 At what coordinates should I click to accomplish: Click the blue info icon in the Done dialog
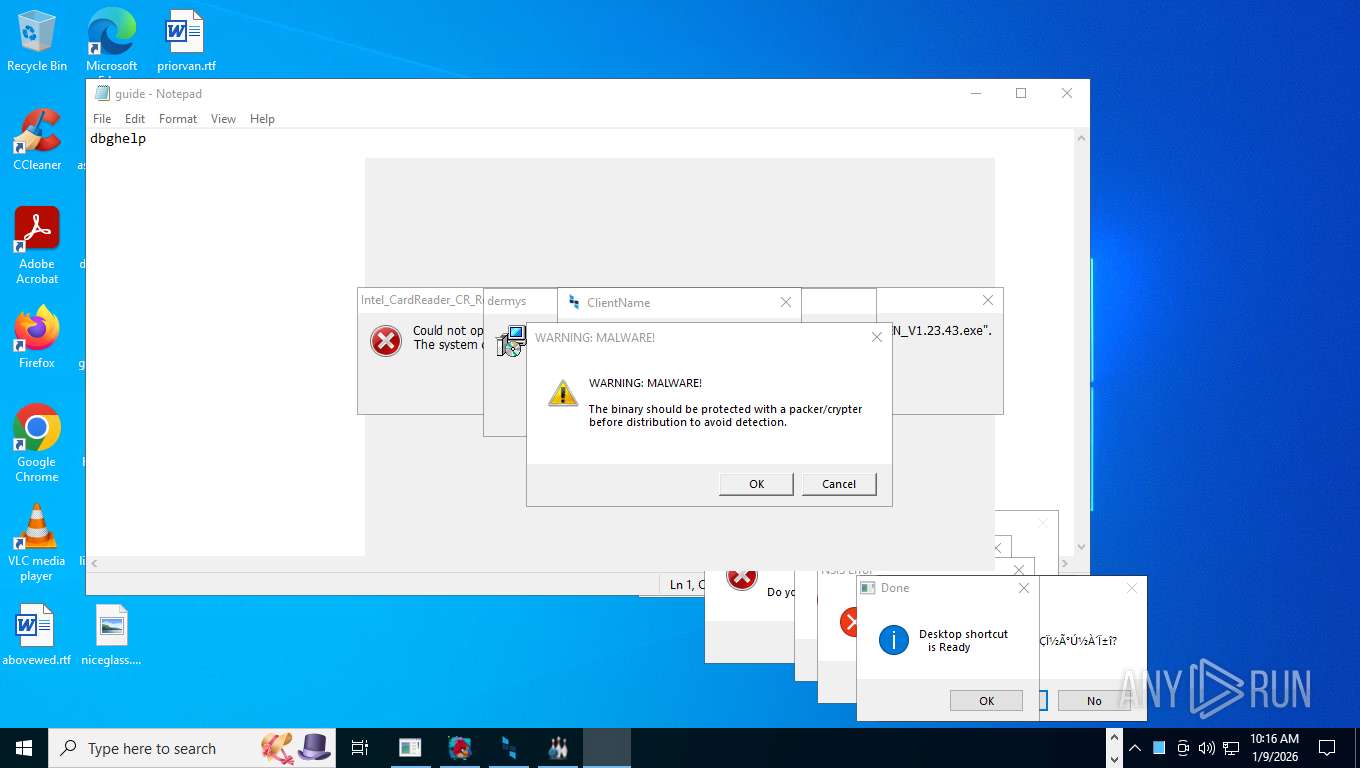coord(893,640)
